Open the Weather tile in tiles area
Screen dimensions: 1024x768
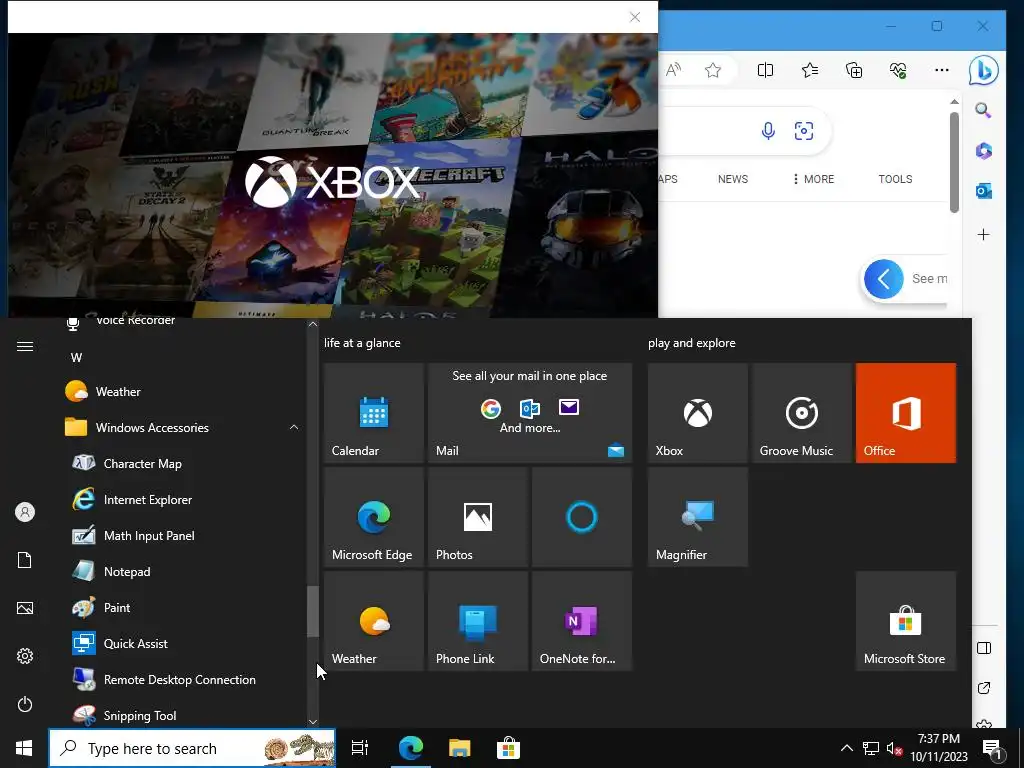(374, 621)
